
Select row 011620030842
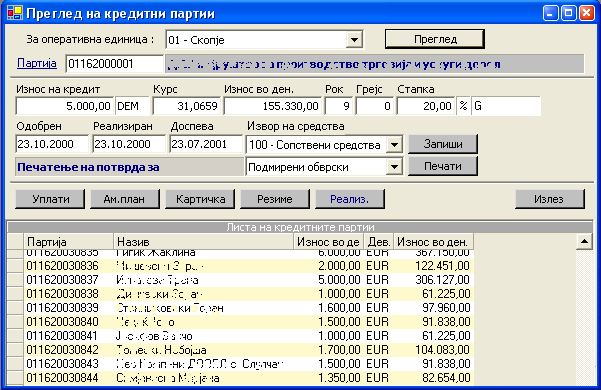point(241,350)
